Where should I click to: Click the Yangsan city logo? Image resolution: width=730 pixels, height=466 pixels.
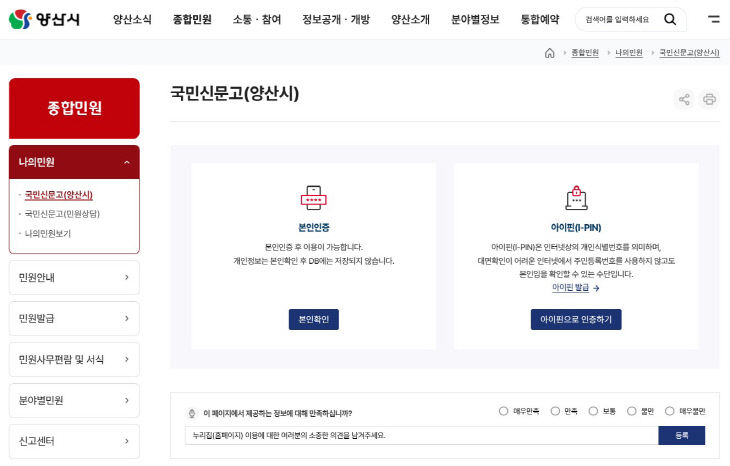tap(45, 19)
